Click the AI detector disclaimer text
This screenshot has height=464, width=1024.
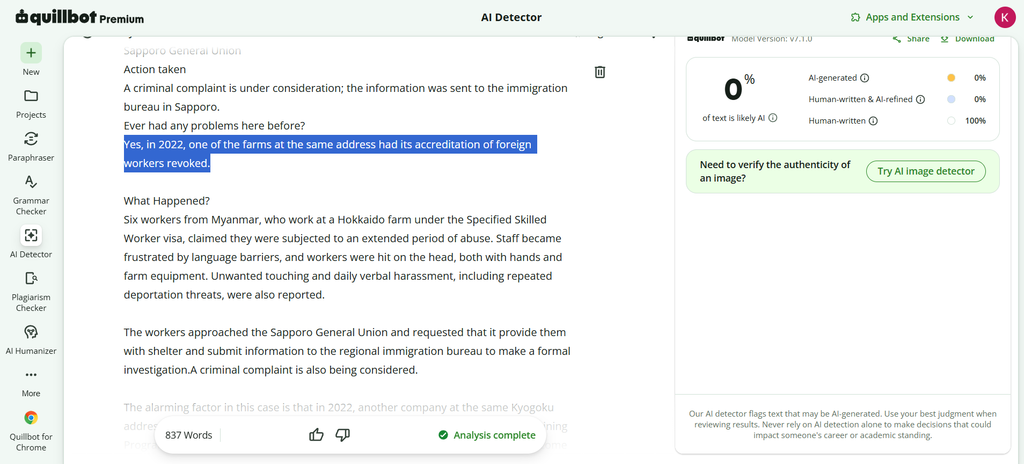pos(842,424)
